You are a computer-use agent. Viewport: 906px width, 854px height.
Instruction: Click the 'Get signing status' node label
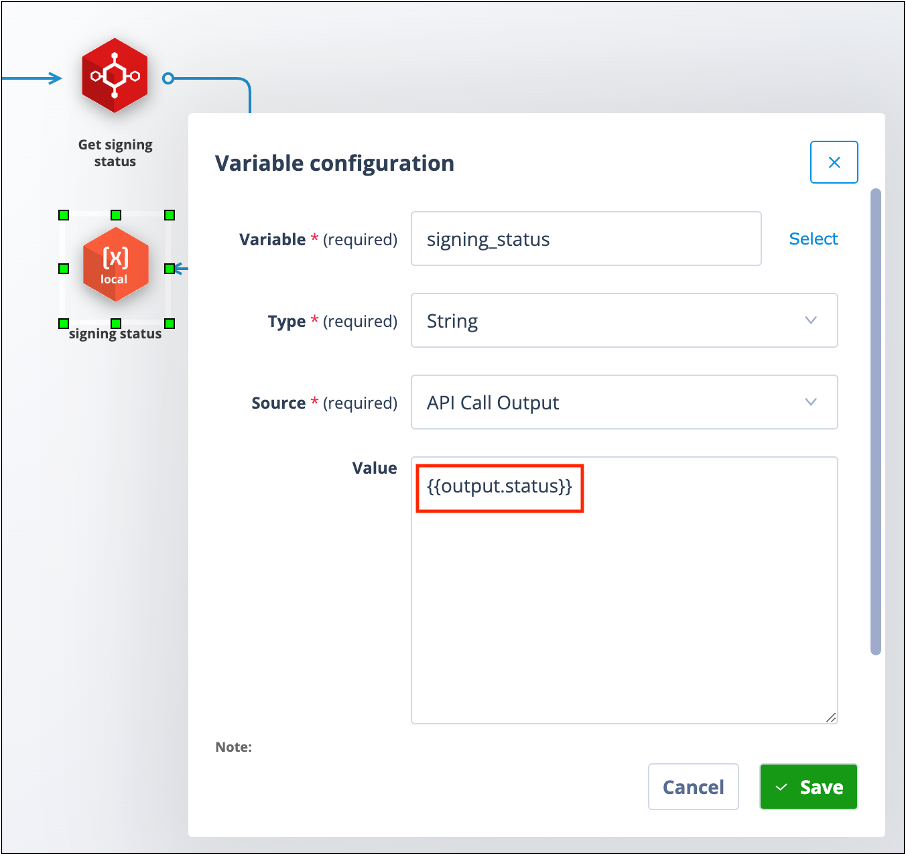[115, 153]
